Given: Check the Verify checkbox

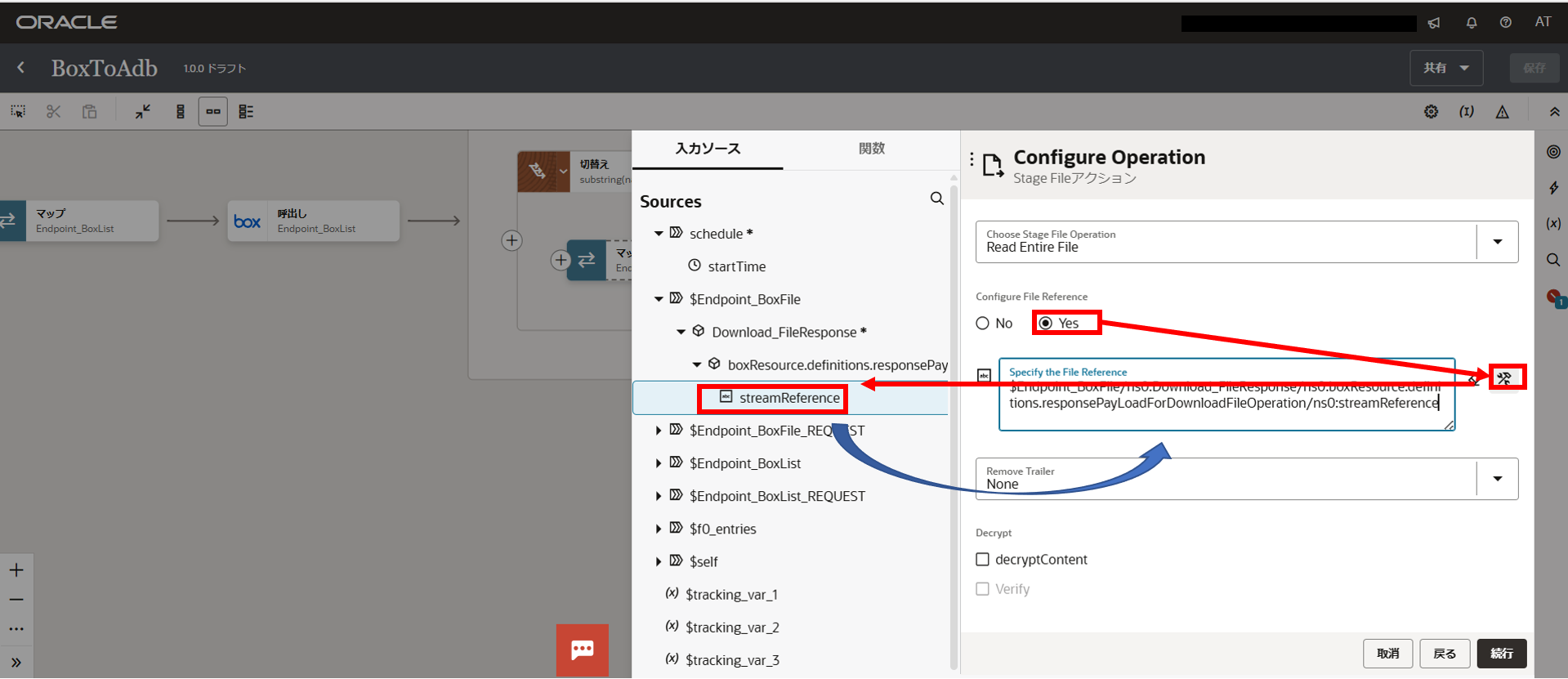Looking at the screenshot, I should click(x=983, y=589).
